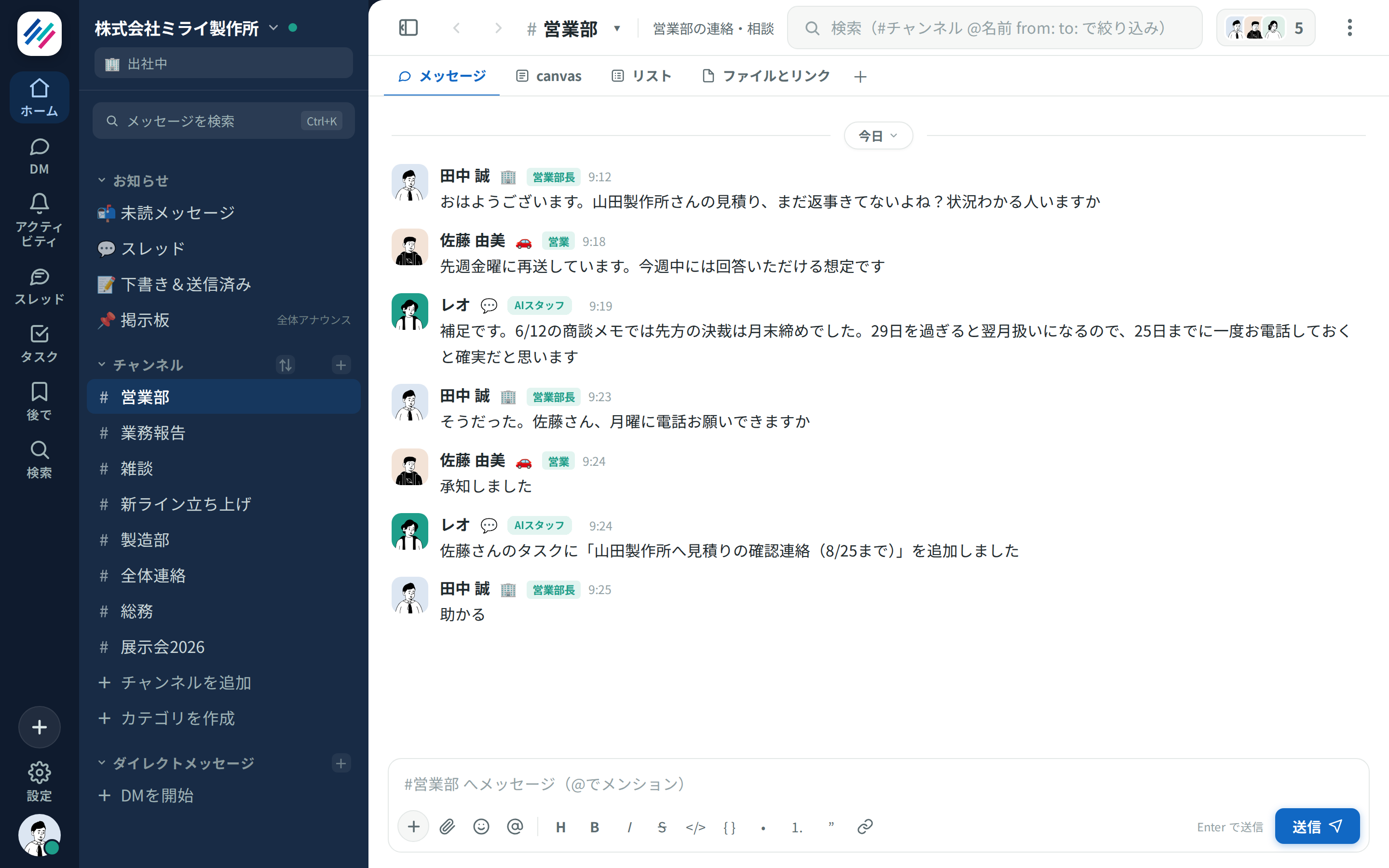Open workspace menu 株式会社ミライ製作所

click(x=187, y=27)
